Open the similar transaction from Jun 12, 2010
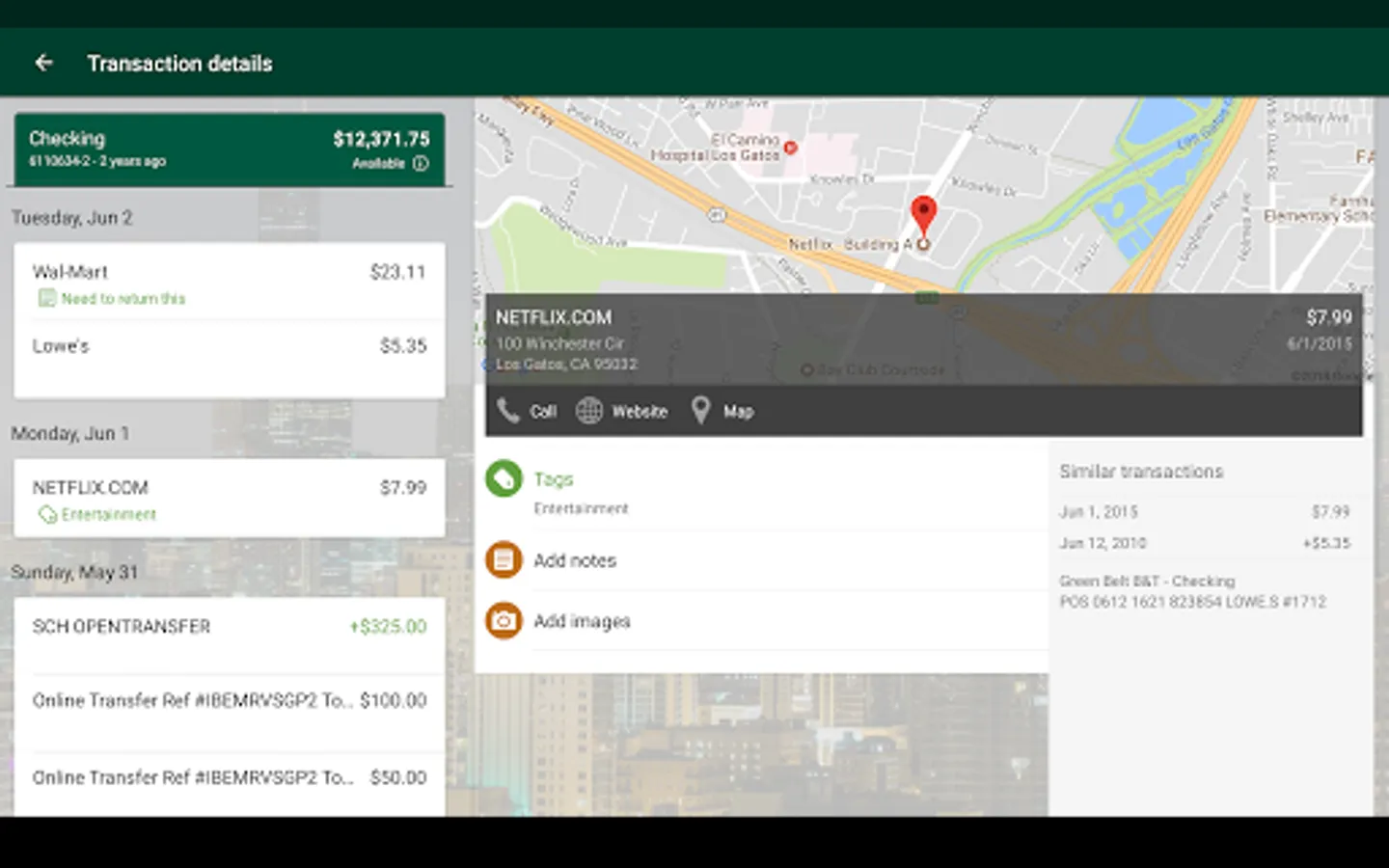Viewport: 1389px width, 868px height. click(x=1205, y=543)
